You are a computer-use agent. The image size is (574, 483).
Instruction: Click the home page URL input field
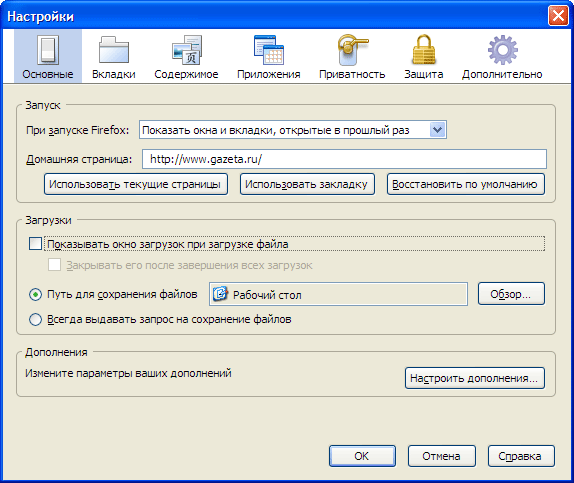344,159
